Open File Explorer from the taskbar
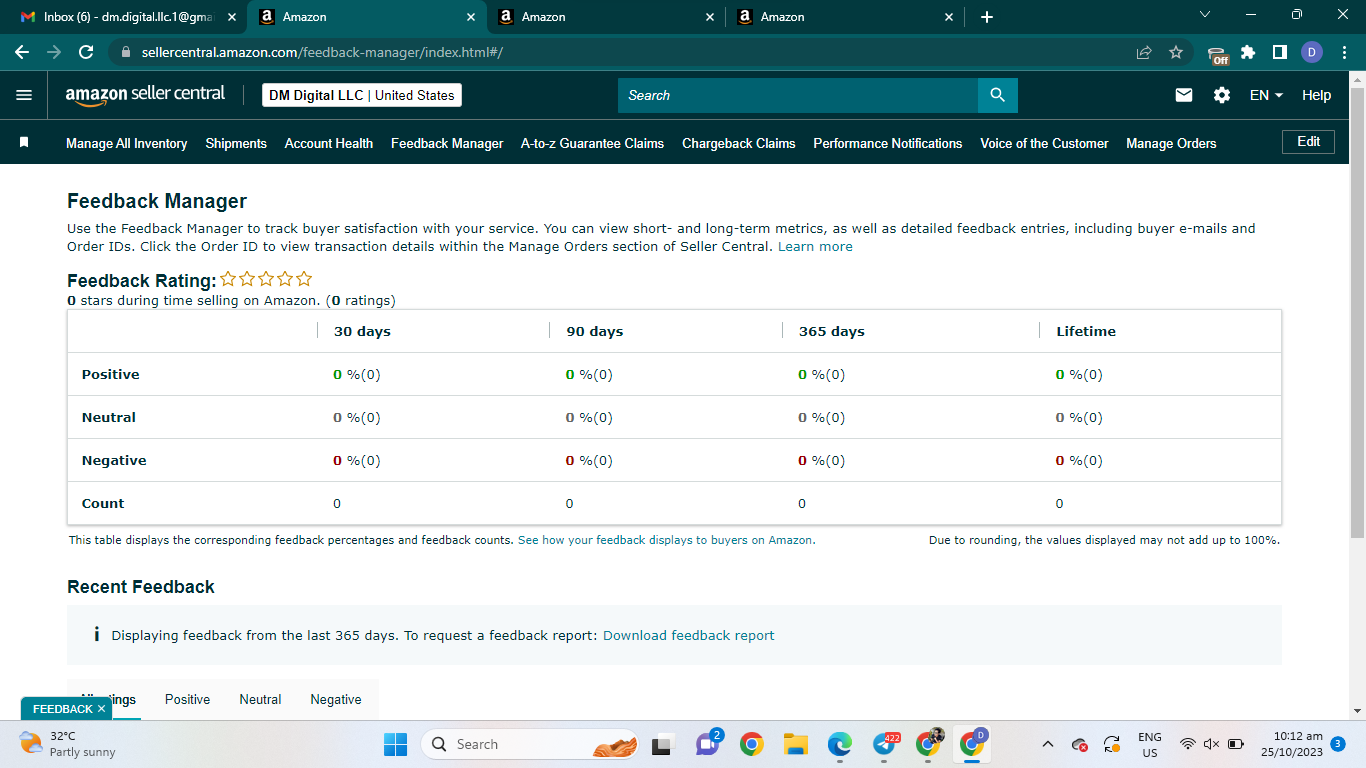This screenshot has width=1366, height=768. (796, 744)
